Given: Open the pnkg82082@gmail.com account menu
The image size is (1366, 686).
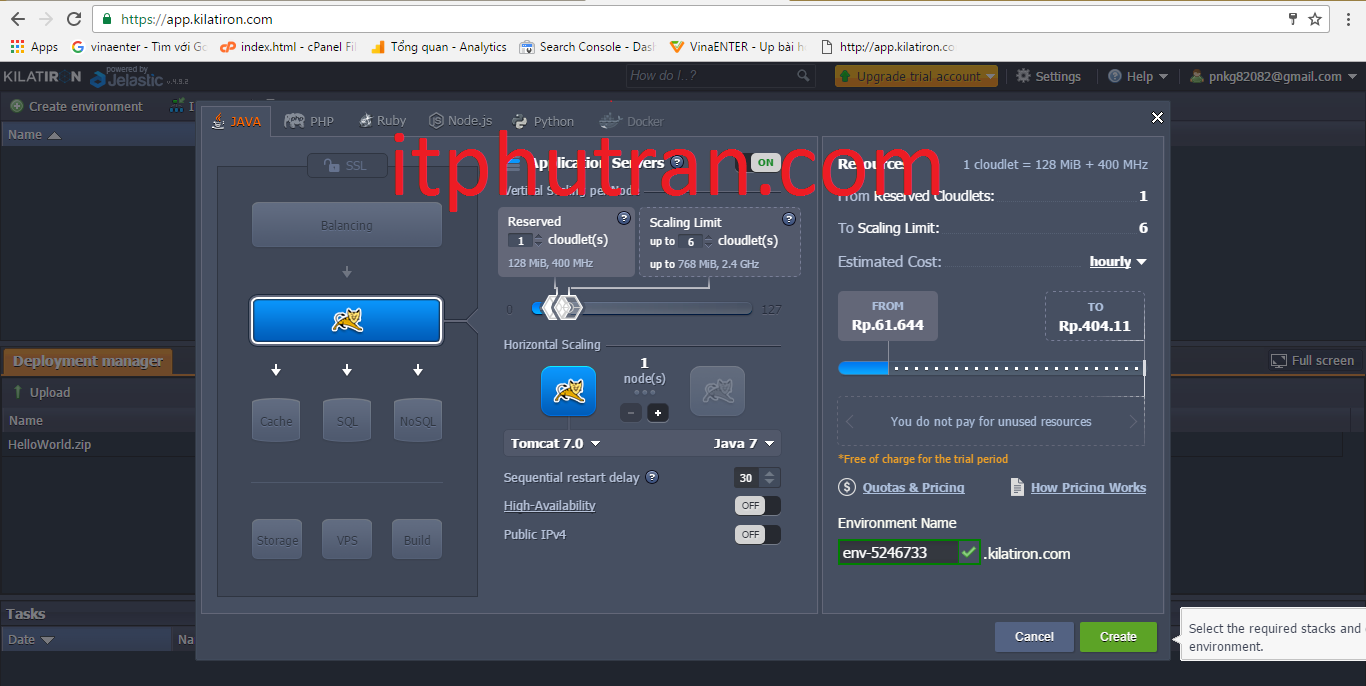Looking at the screenshot, I should point(1273,76).
